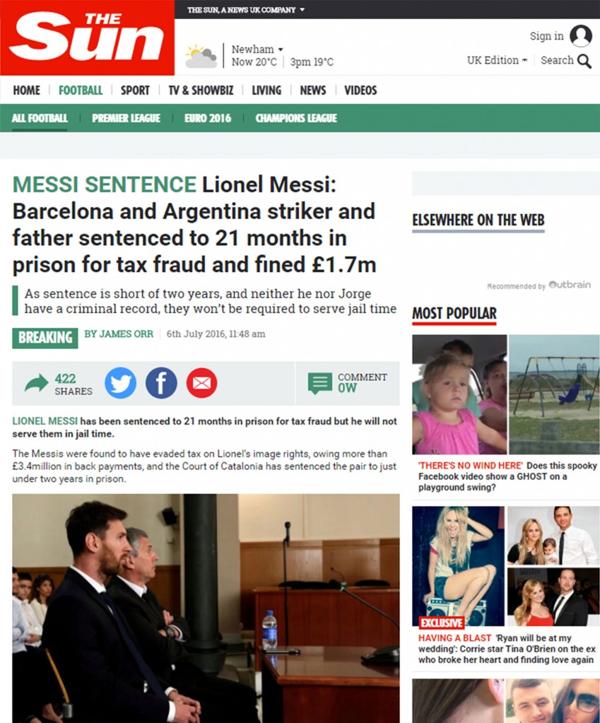Screen dimensions: 600x723
Task: Go to TV & Showbiz section
Action: coord(201,90)
